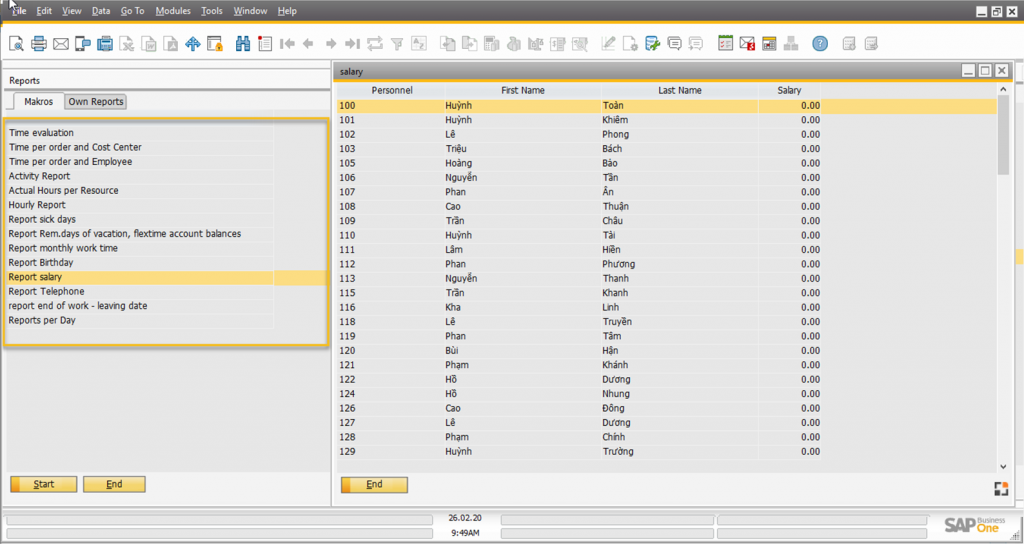Image resolution: width=1024 pixels, height=544 pixels.
Task: Click the Fax icon in the toolbar
Action: coord(104,44)
